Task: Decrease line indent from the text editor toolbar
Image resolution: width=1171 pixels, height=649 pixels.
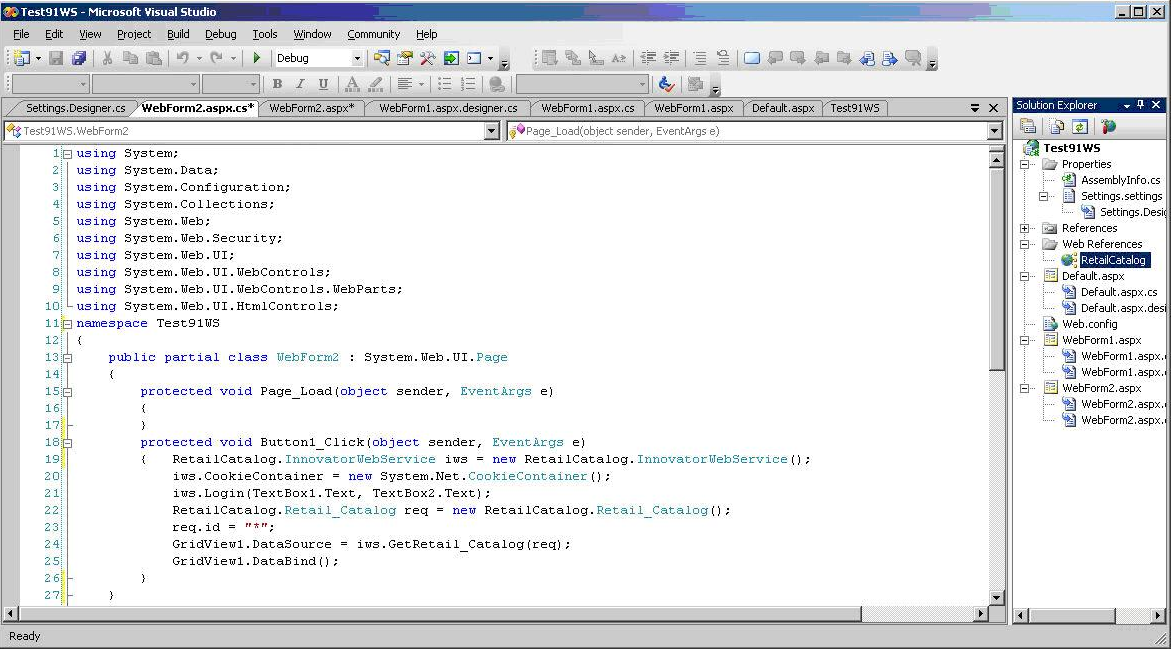Action: (x=648, y=58)
